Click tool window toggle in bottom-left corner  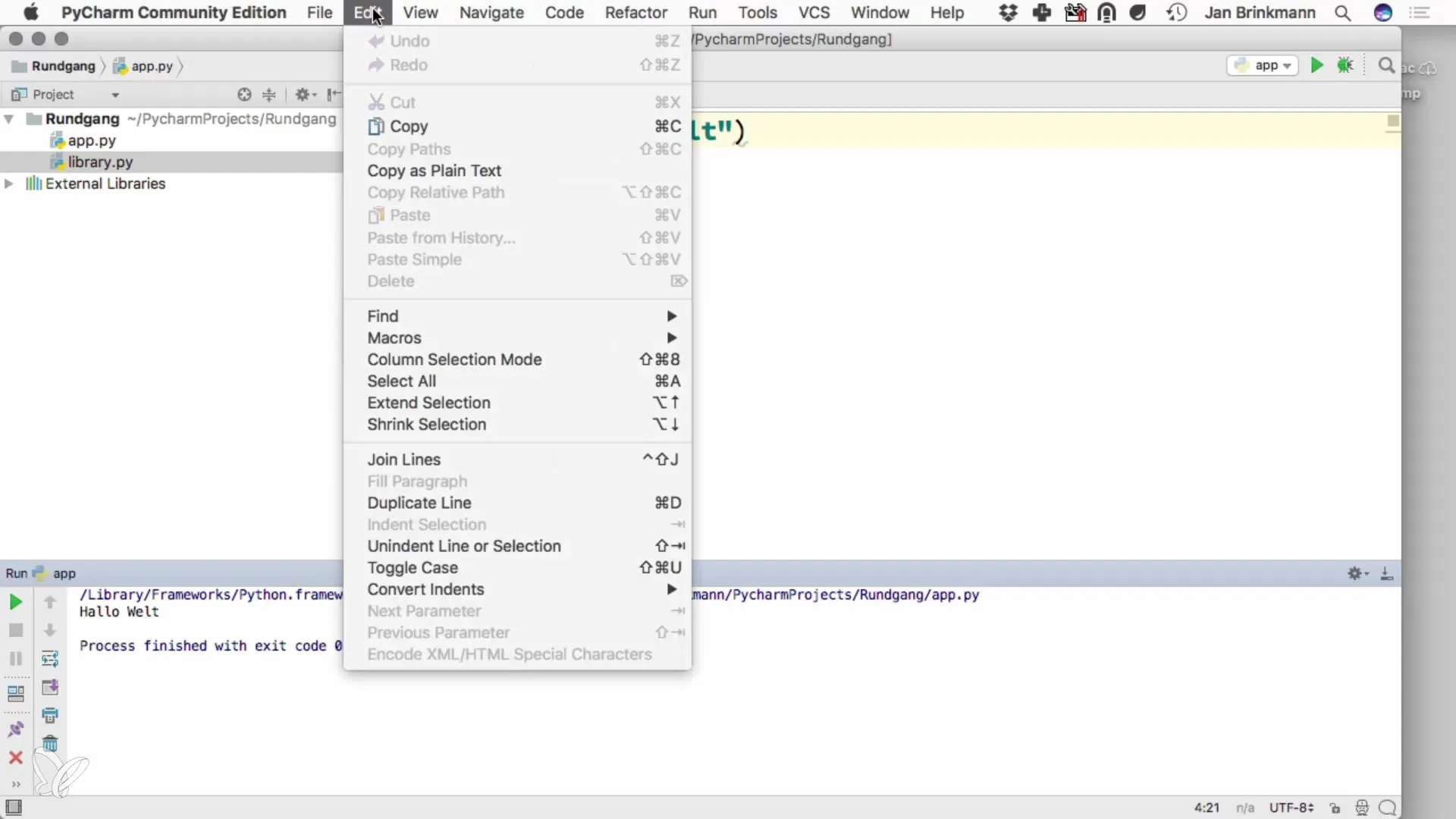click(x=14, y=808)
